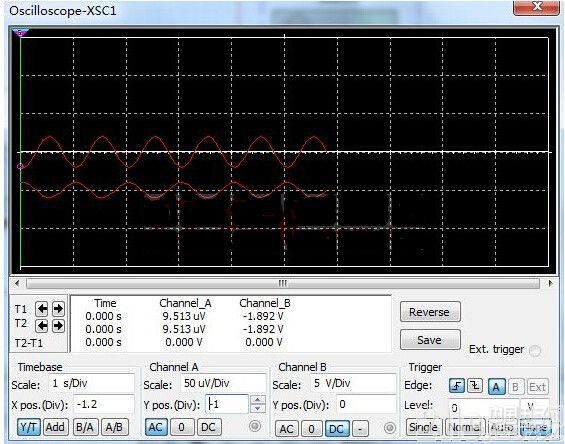Switch to Add display mode
The height and width of the screenshot is (444, 565).
55,427
